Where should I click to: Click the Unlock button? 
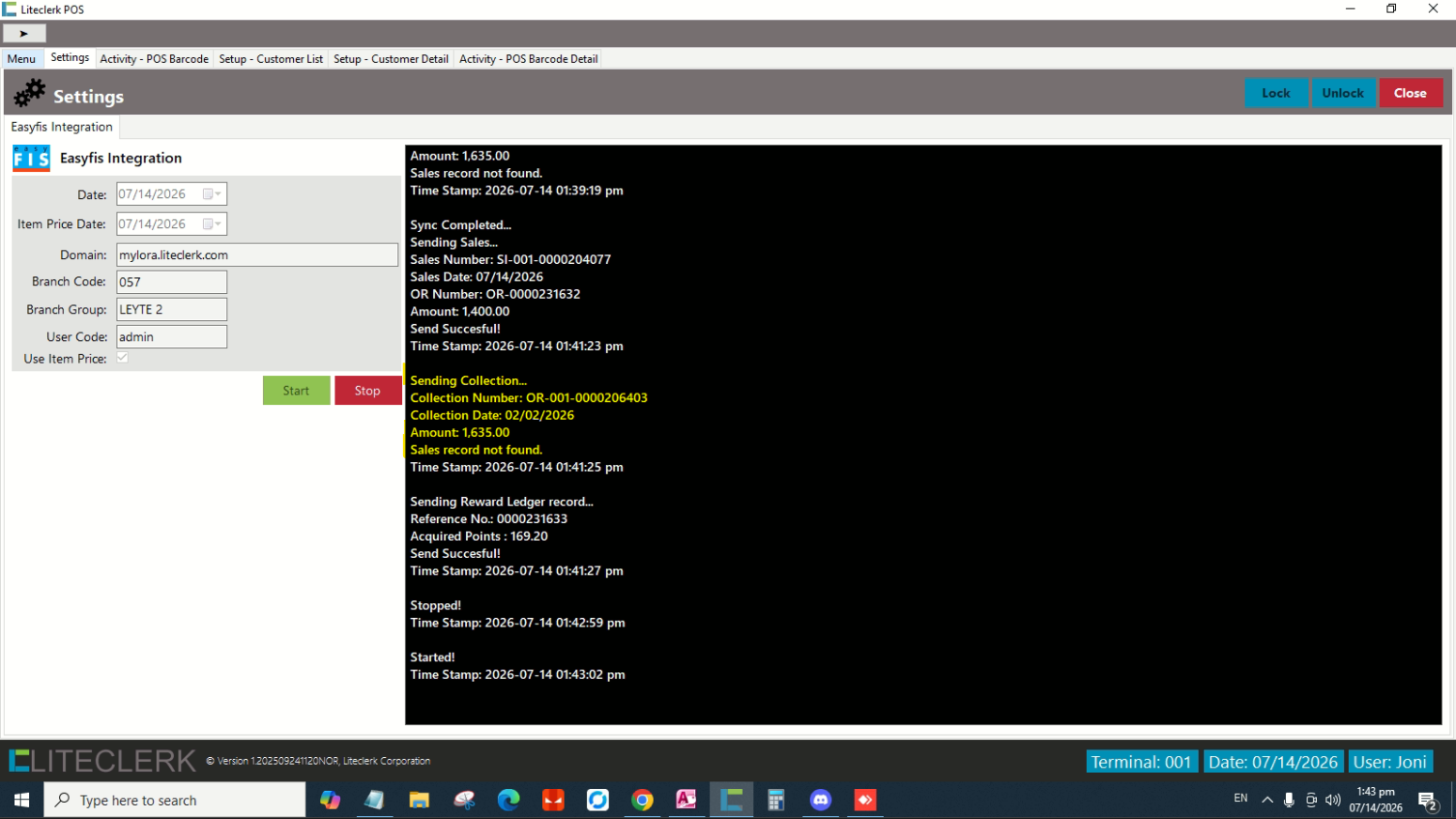(1342, 93)
